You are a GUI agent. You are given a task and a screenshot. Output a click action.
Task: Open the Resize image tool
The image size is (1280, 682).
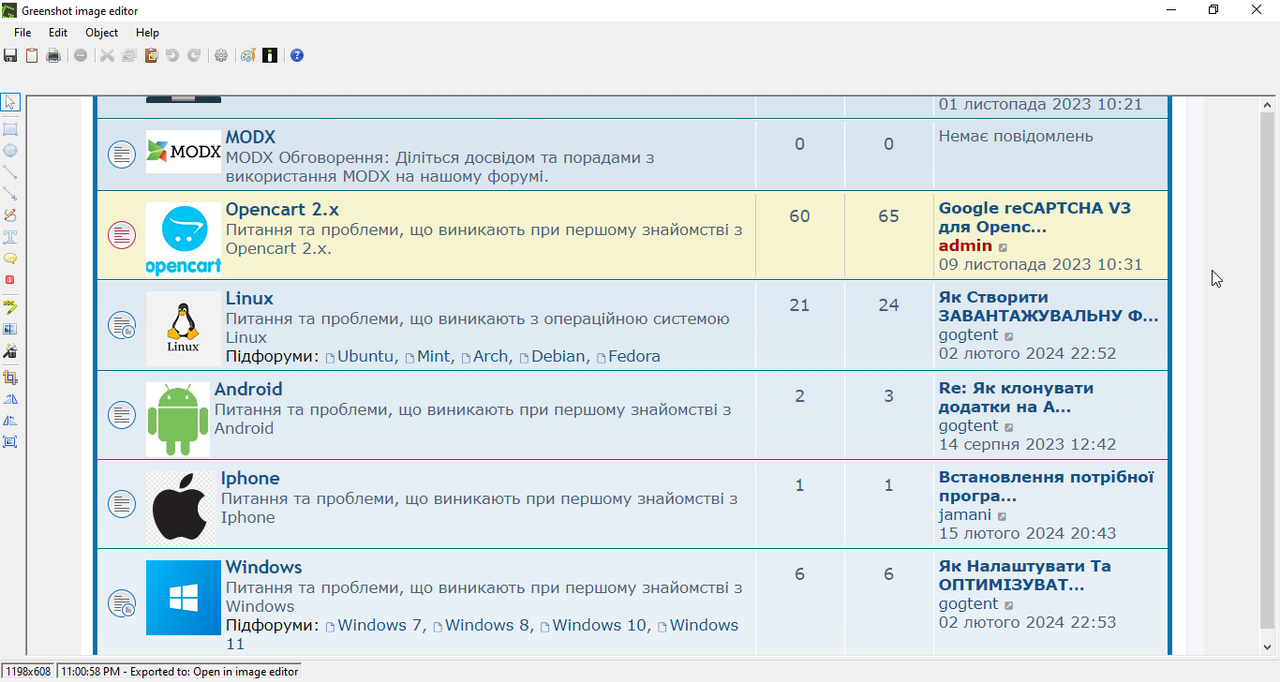[10, 441]
